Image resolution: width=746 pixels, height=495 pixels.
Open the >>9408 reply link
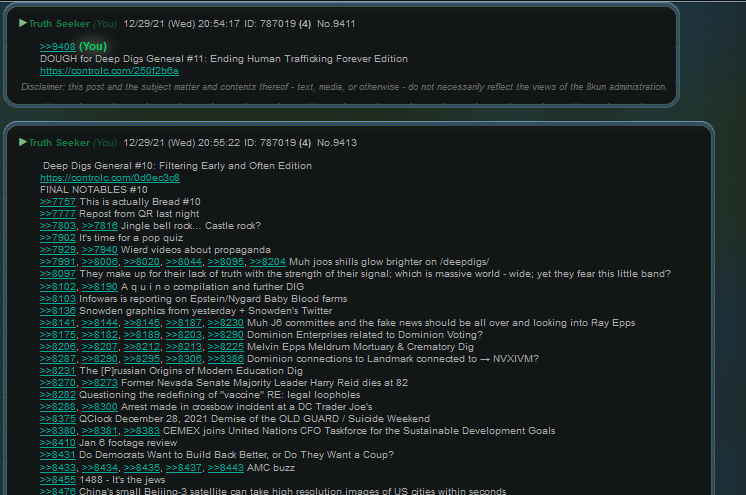[x=58, y=47]
